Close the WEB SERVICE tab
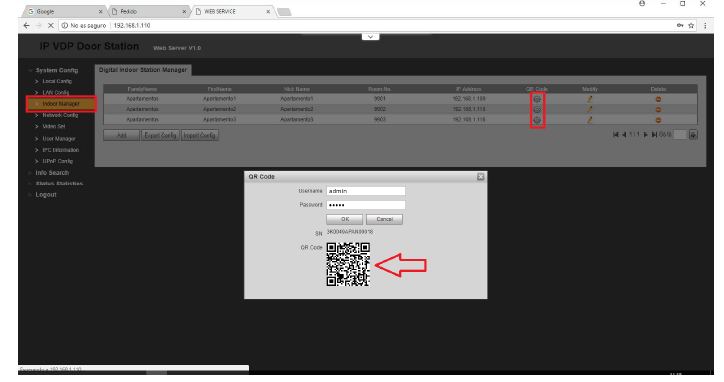 pos(268,12)
